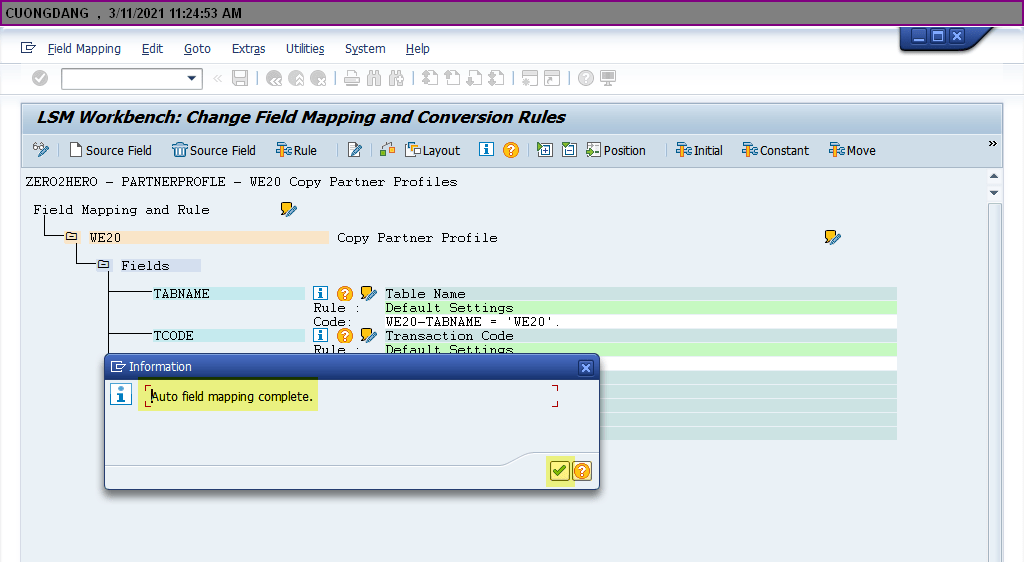This screenshot has width=1024, height=562.
Task: Click the trash Source Field remove button
Action: [213, 150]
